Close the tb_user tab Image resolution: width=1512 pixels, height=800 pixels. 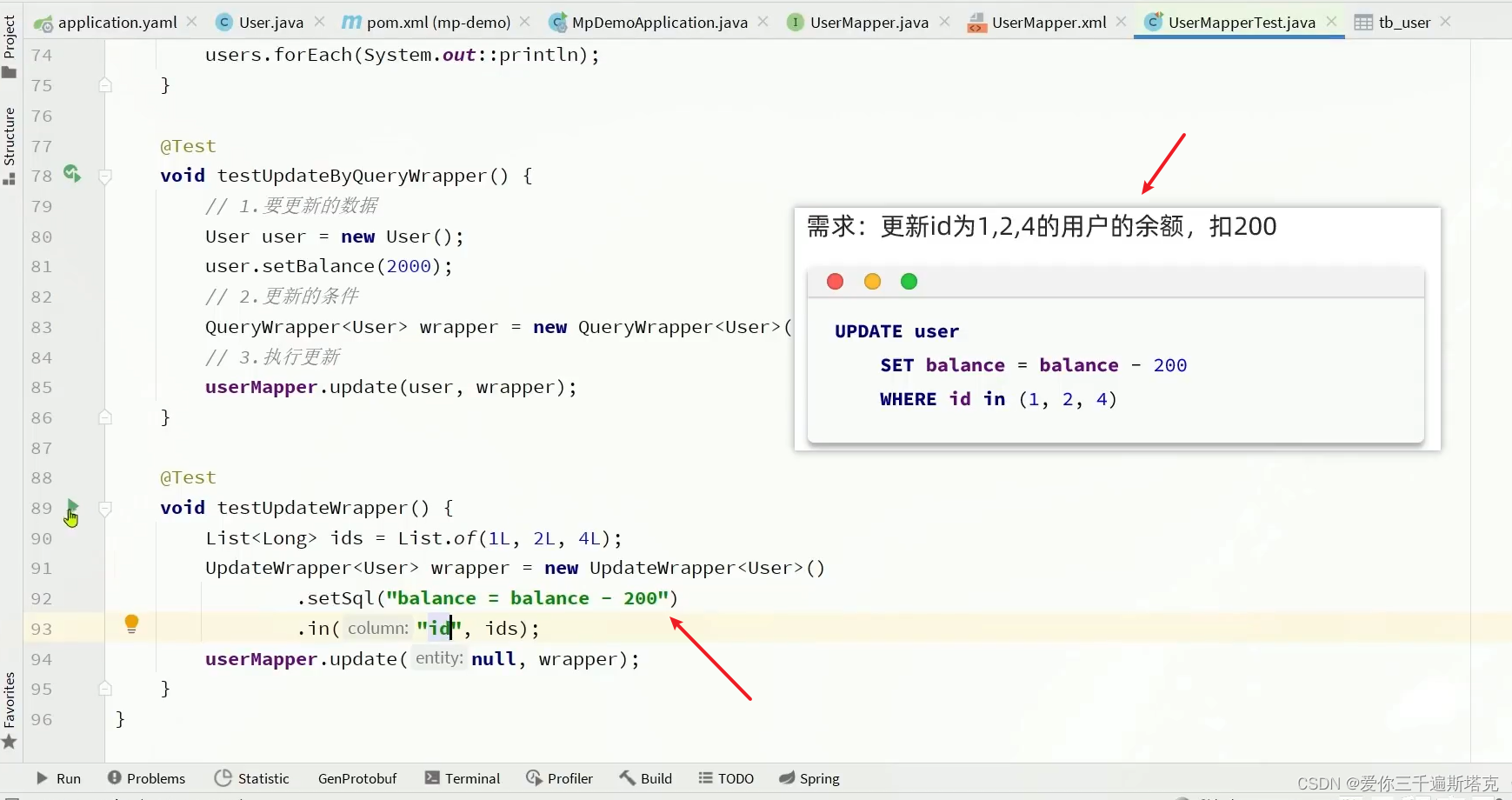click(1445, 21)
